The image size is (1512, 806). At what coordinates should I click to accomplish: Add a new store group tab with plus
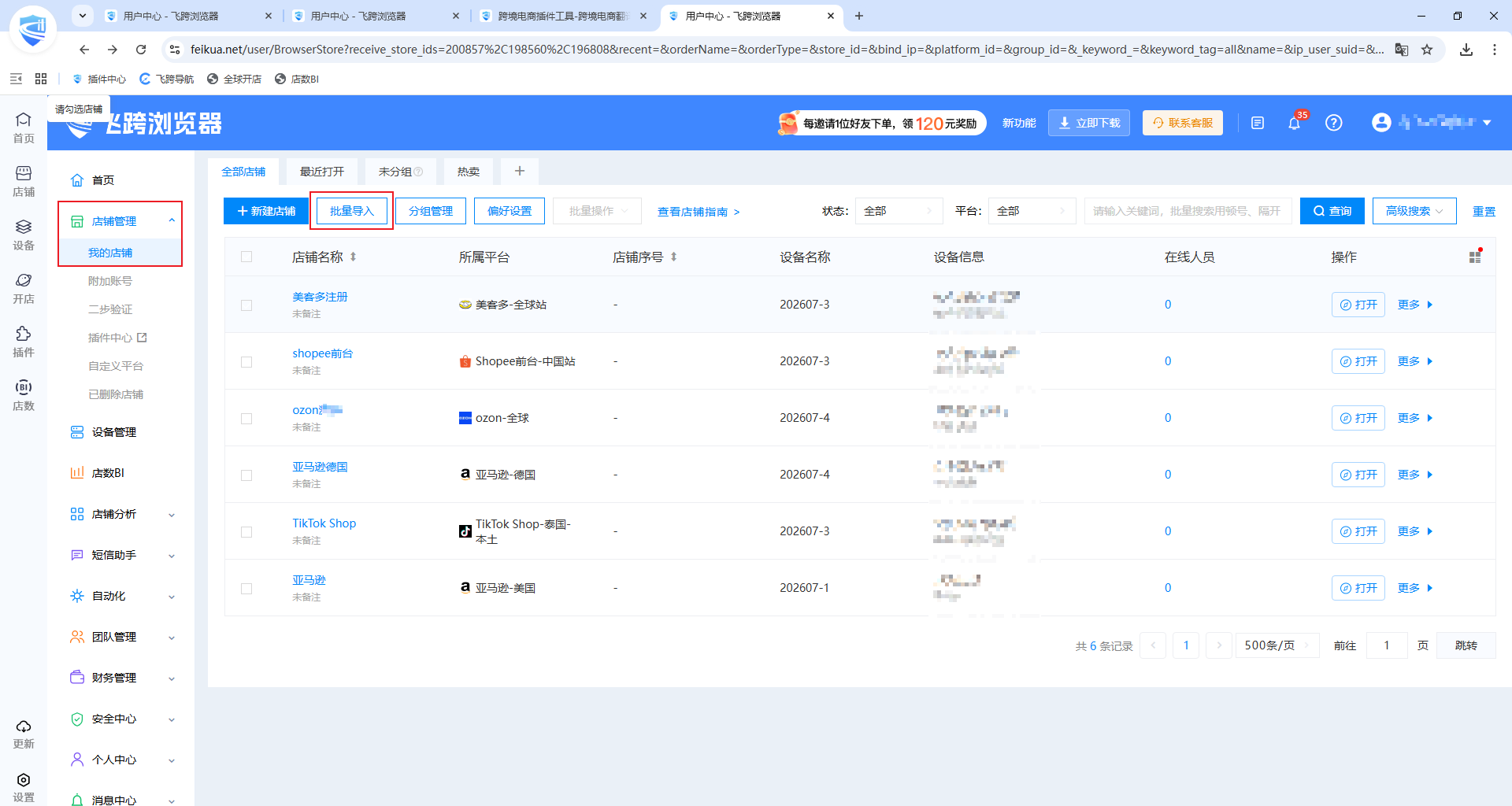click(x=520, y=171)
